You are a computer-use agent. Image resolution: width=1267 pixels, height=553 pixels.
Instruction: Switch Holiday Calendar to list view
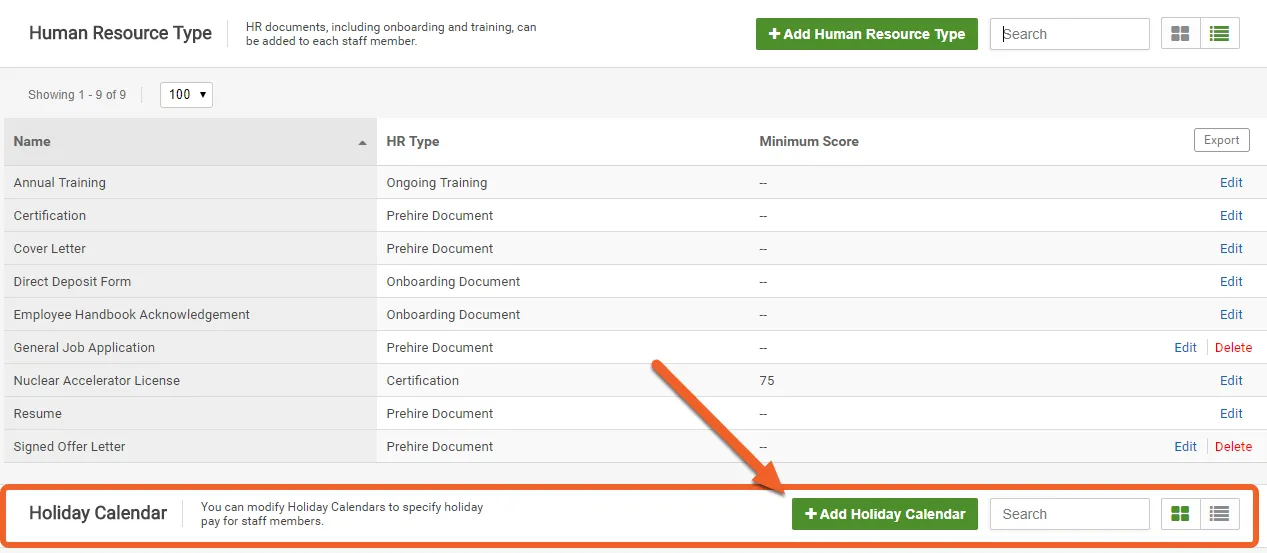click(x=1219, y=514)
